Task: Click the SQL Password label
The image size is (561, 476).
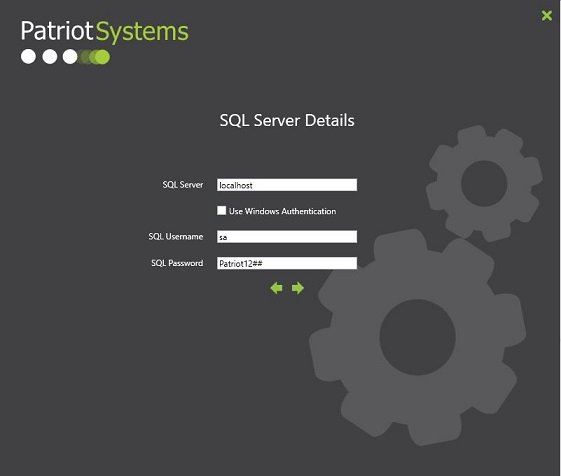Action: coord(177,263)
